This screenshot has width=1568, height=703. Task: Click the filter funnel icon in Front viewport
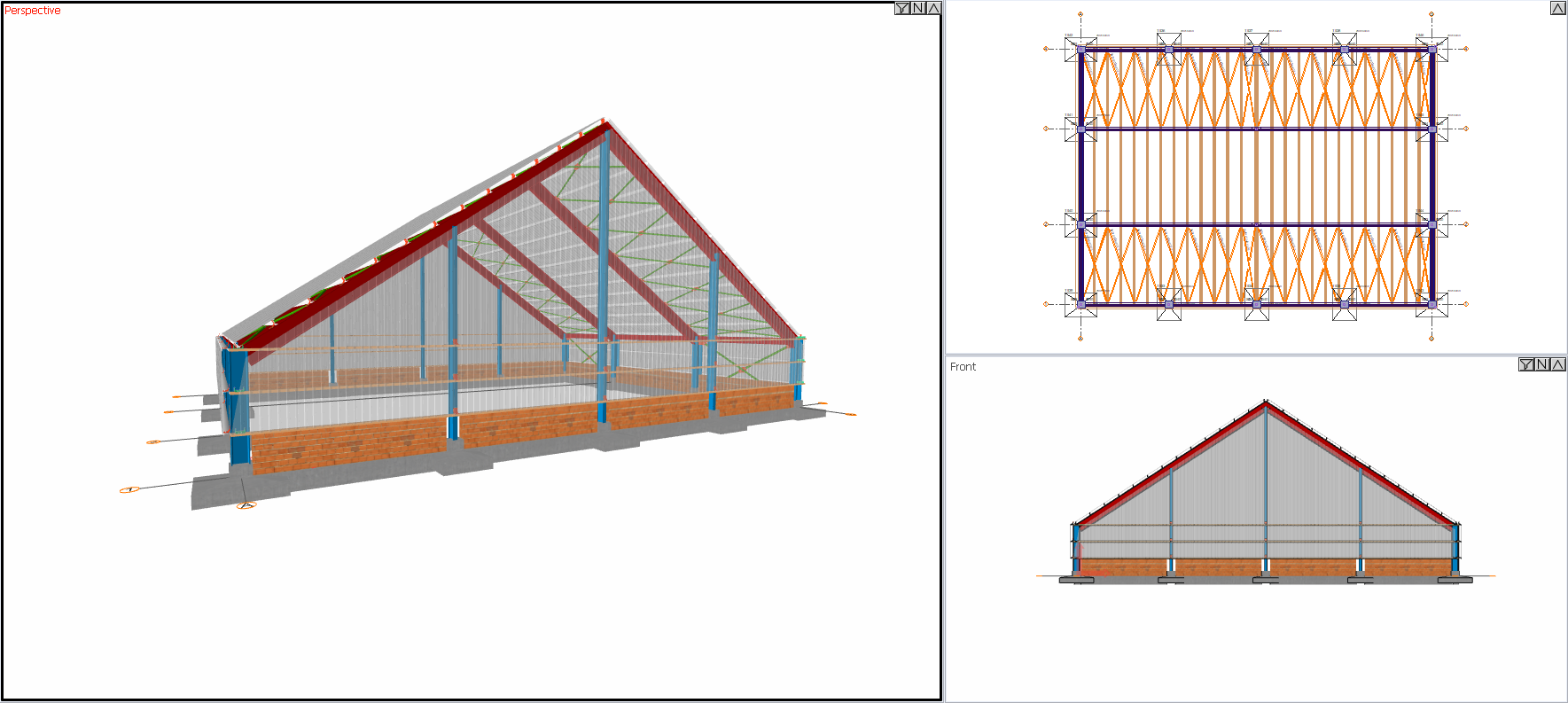click(1526, 364)
